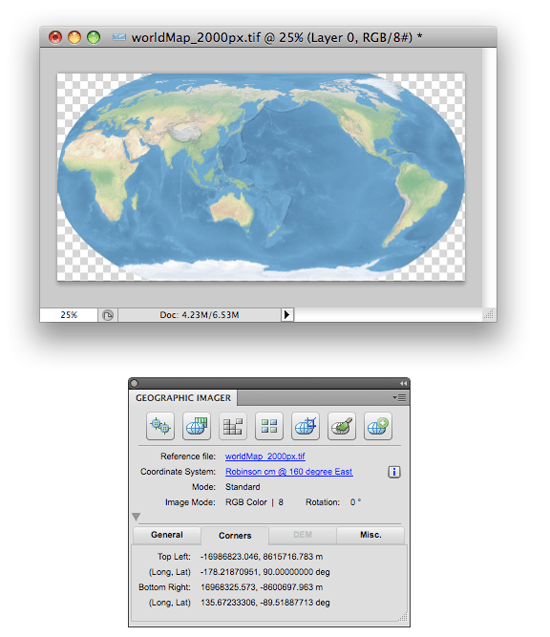Viewport: 550px width, 637px height.
Task: Collapse the panel with double-arrow icon
Action: 403,384
